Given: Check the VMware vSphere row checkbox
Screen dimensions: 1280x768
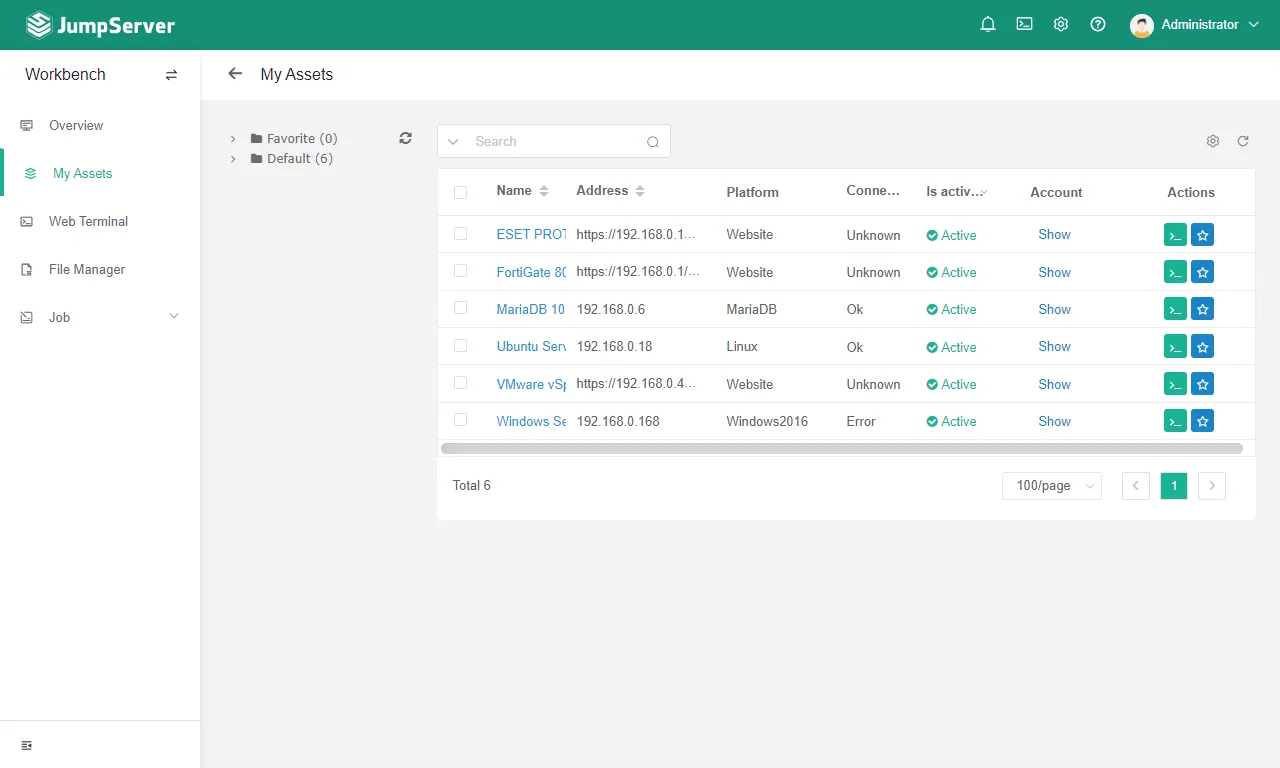Looking at the screenshot, I should 460,382.
